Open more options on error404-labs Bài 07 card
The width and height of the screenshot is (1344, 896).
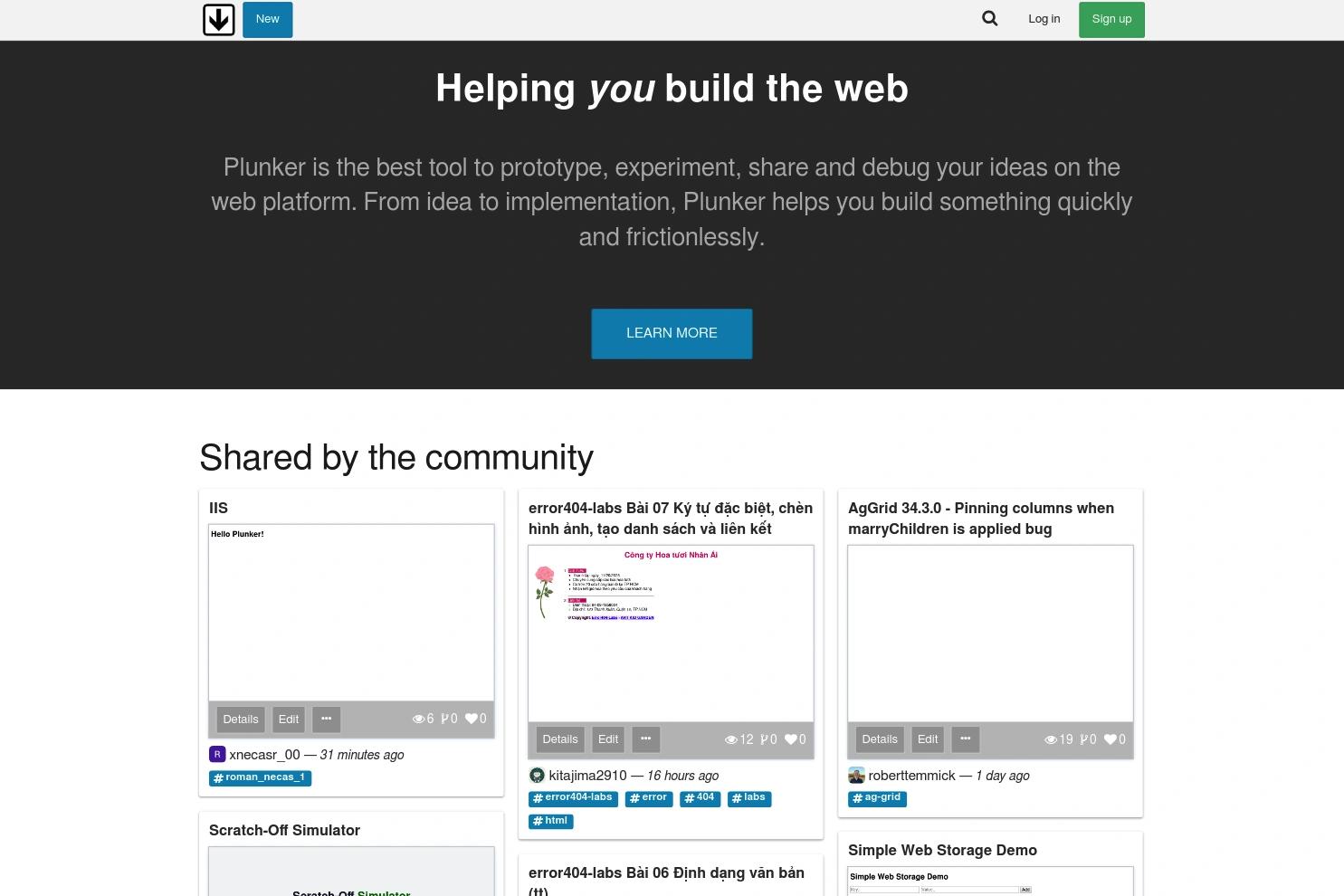pos(645,739)
